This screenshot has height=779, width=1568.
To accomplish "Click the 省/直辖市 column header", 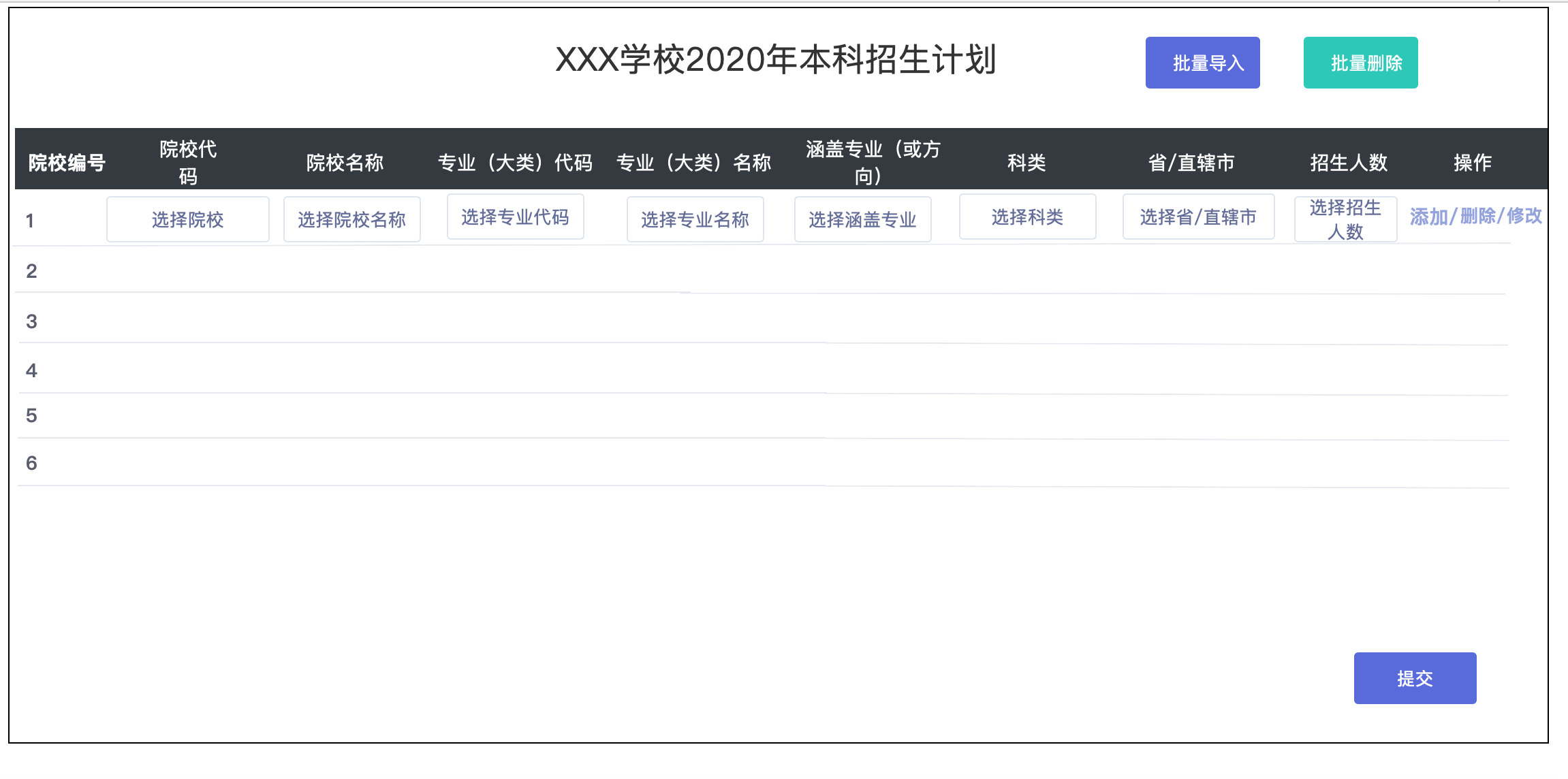I will coord(1191,162).
